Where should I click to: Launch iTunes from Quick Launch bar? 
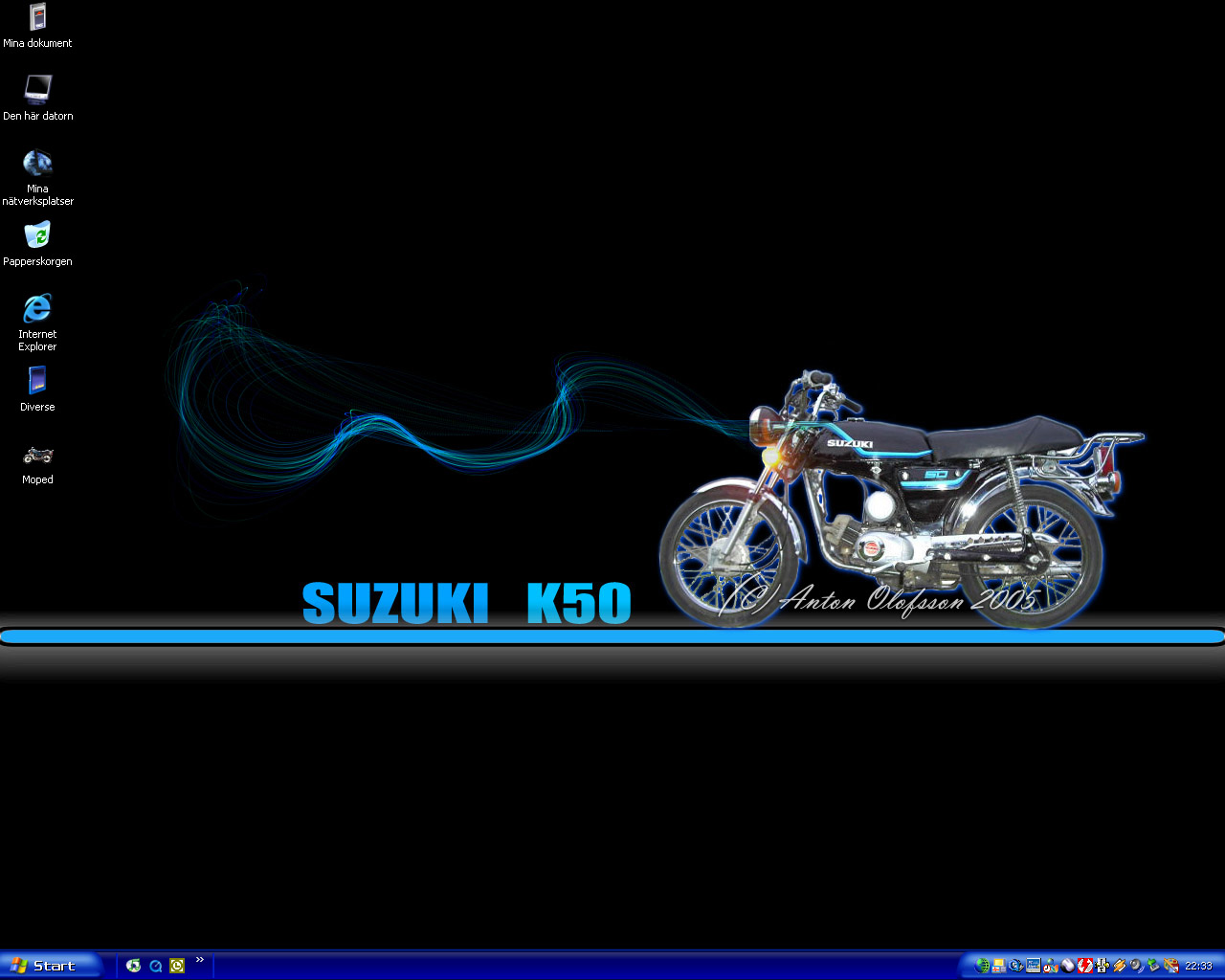[x=134, y=966]
